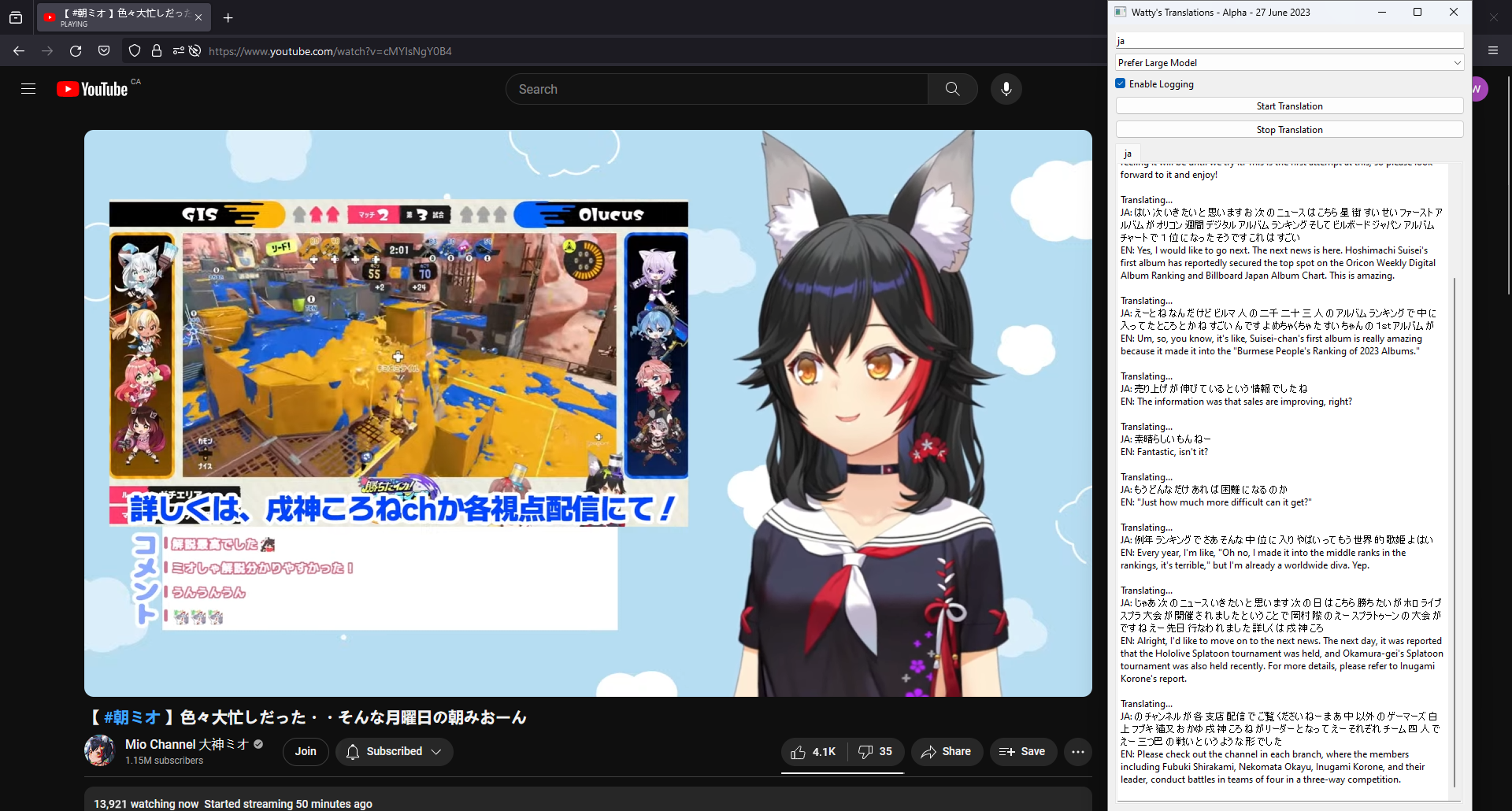The image size is (1512, 811).
Task: Open more actions three-dot button
Action: [1078, 752]
